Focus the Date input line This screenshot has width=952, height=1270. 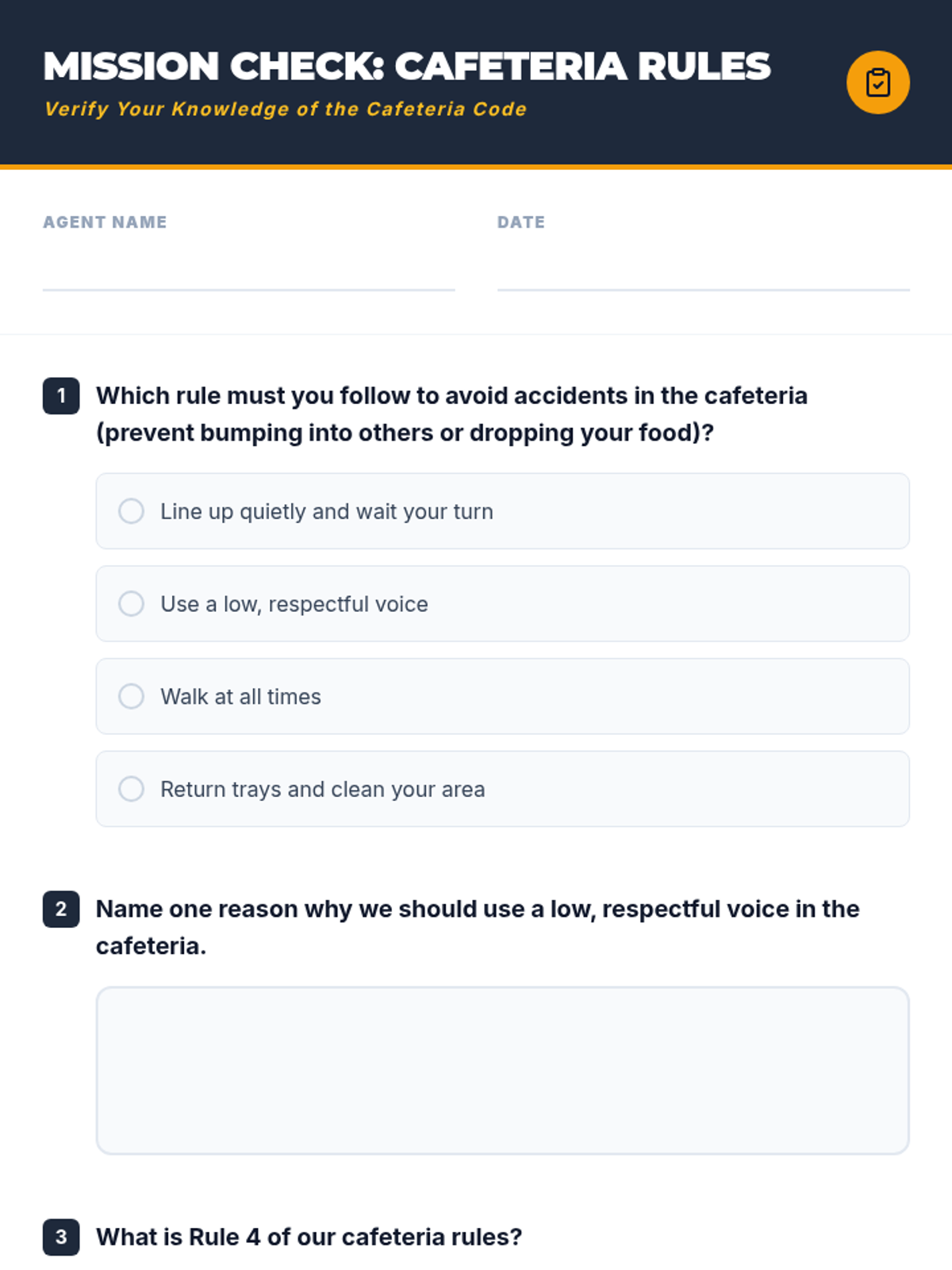[703, 270]
